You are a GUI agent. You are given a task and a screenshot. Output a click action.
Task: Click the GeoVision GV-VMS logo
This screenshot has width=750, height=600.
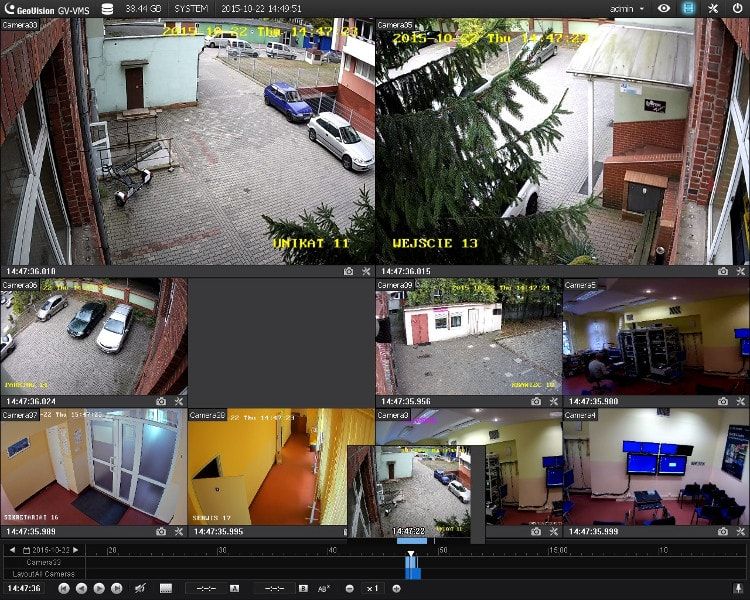click(x=47, y=9)
